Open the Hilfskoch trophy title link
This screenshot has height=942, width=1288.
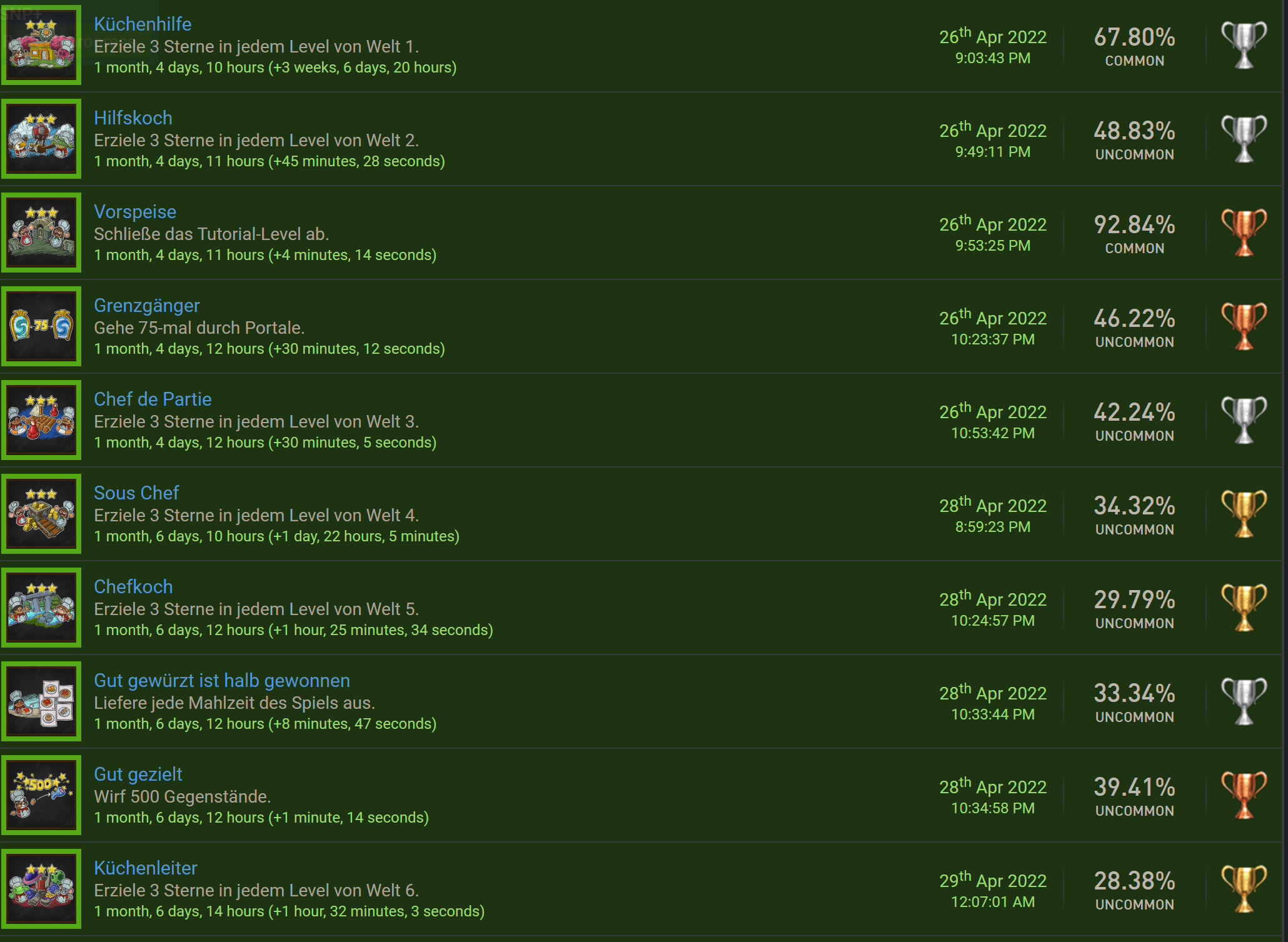coord(133,118)
